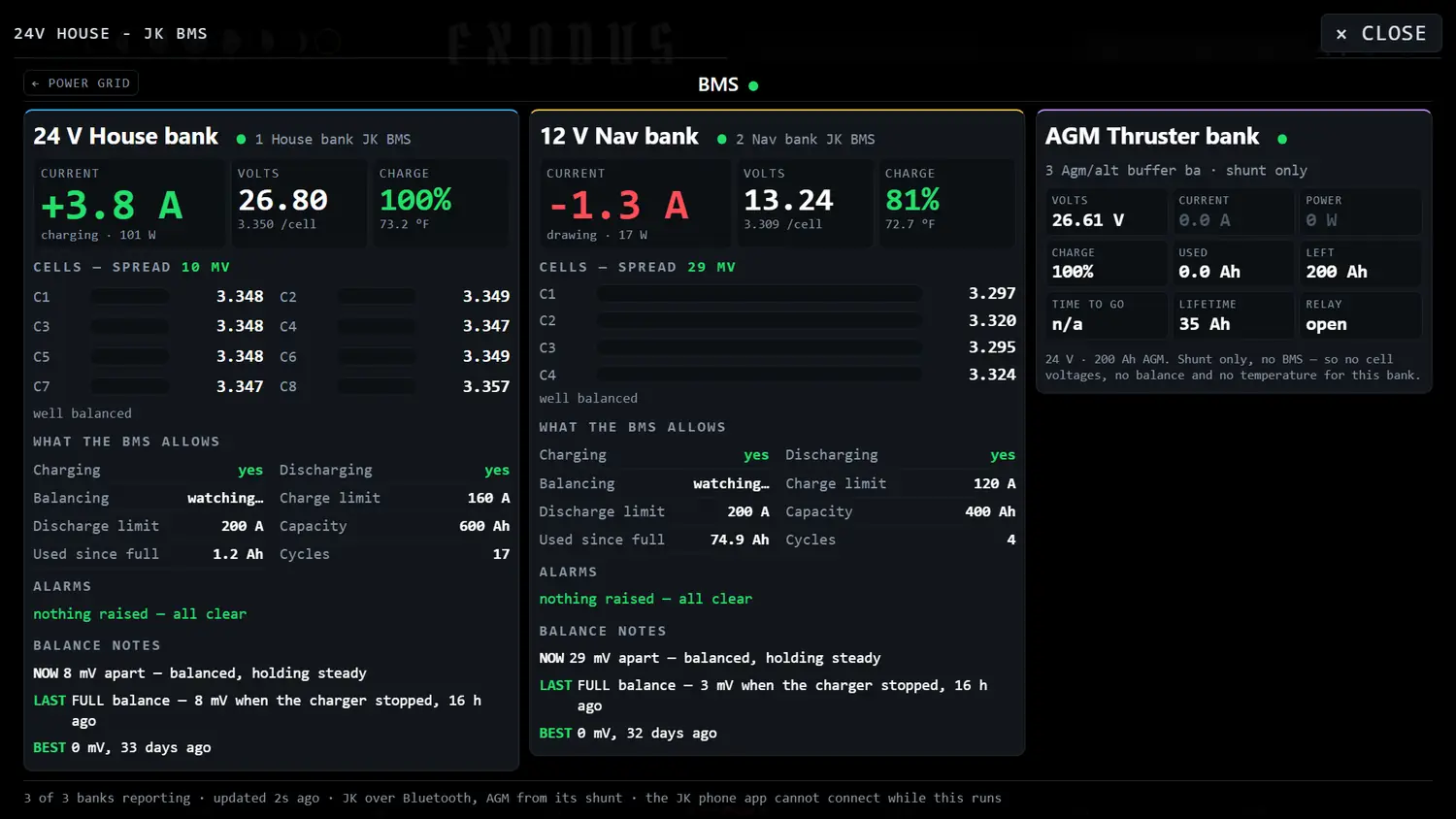Image resolution: width=1456 pixels, height=819 pixels.
Task: Click the 26.80 volts reading in House bank
Action: pos(282,200)
